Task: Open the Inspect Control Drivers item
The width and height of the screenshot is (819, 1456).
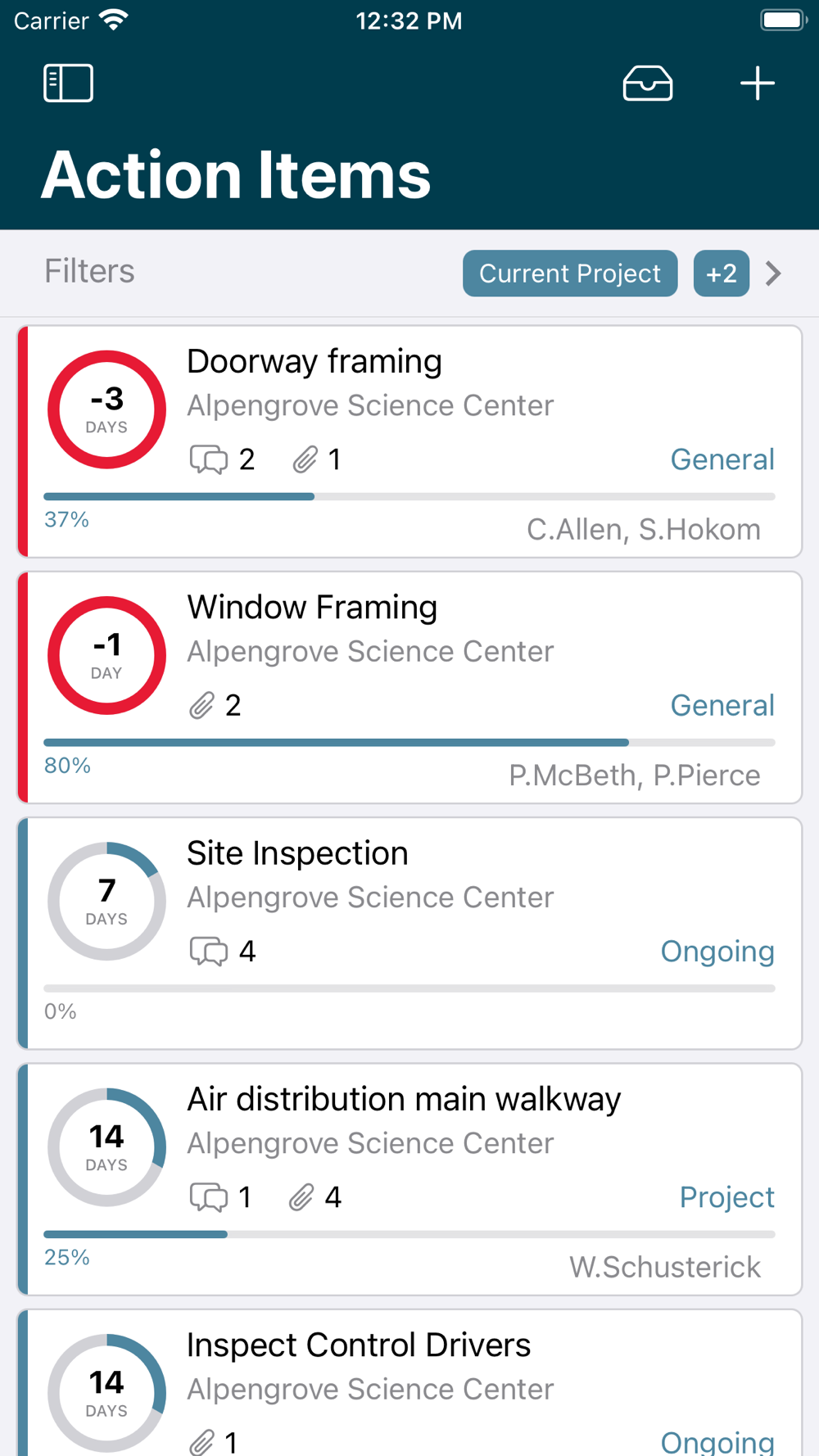Action: click(x=359, y=1345)
